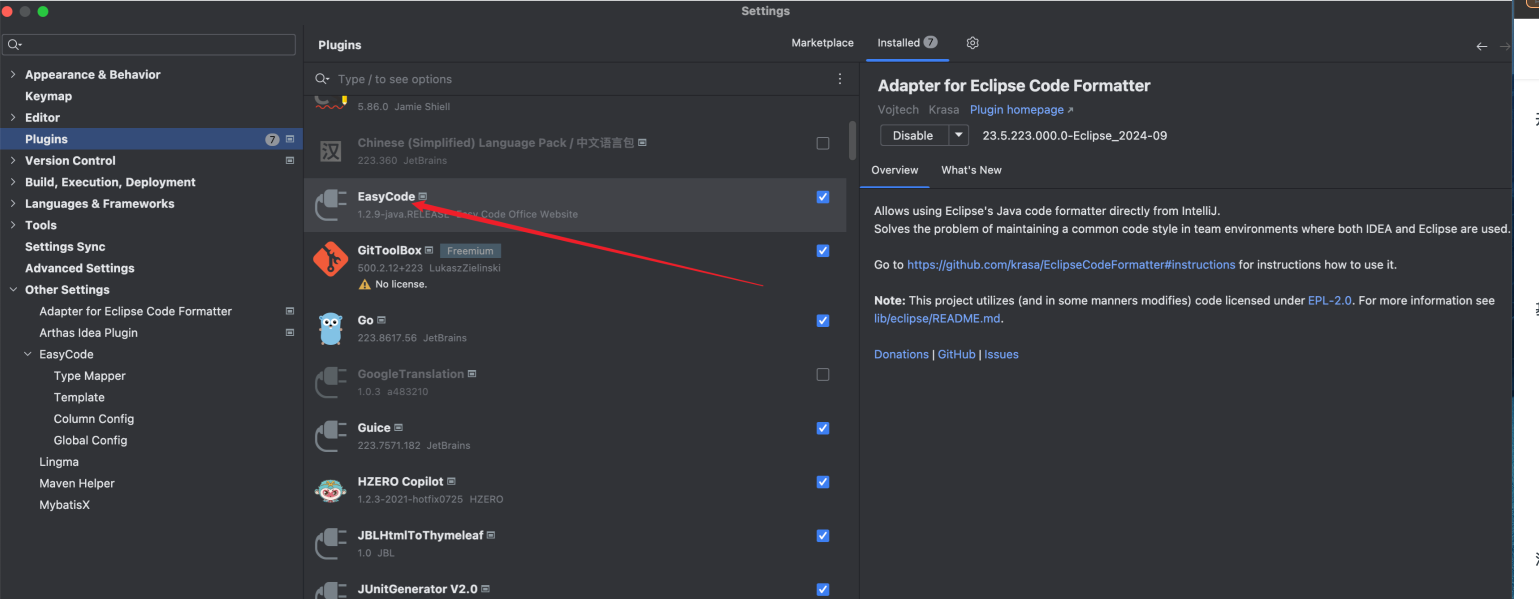The height and width of the screenshot is (599, 1539).
Task: Click the HZERO Copilot plugin icon
Action: point(331,490)
